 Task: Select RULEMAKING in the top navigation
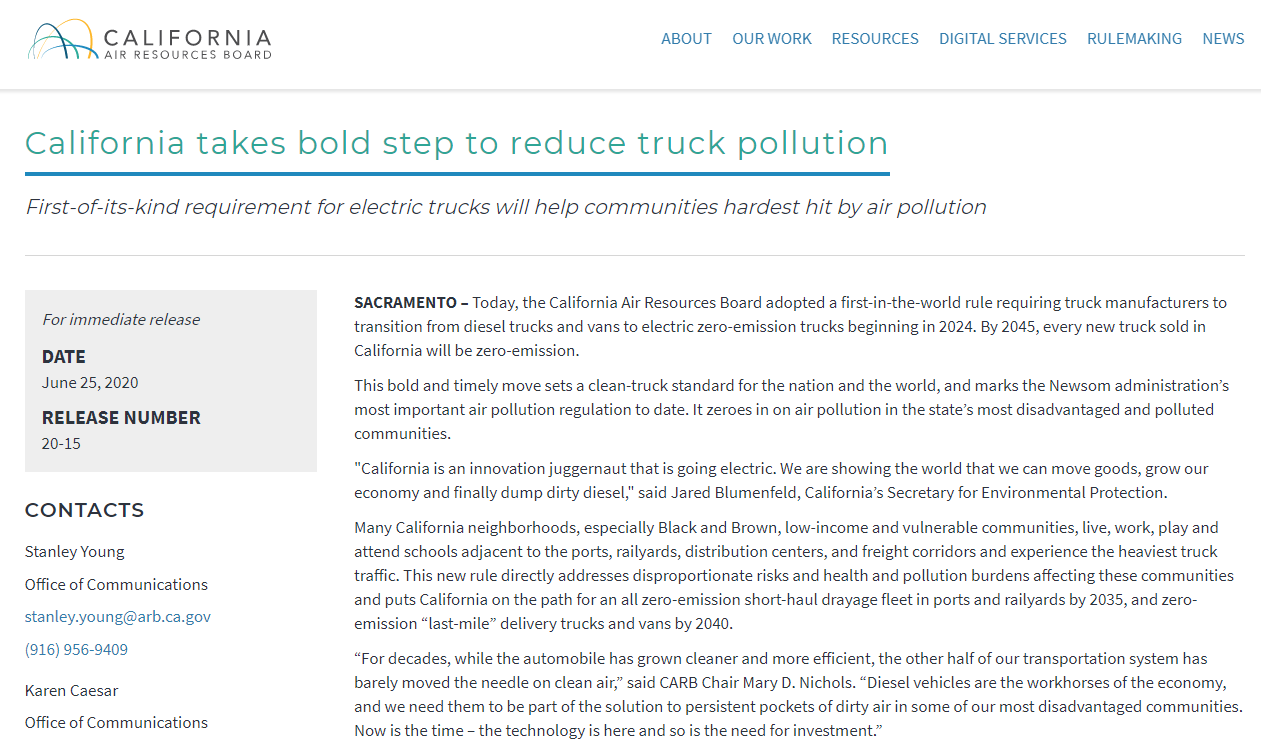click(x=1134, y=39)
